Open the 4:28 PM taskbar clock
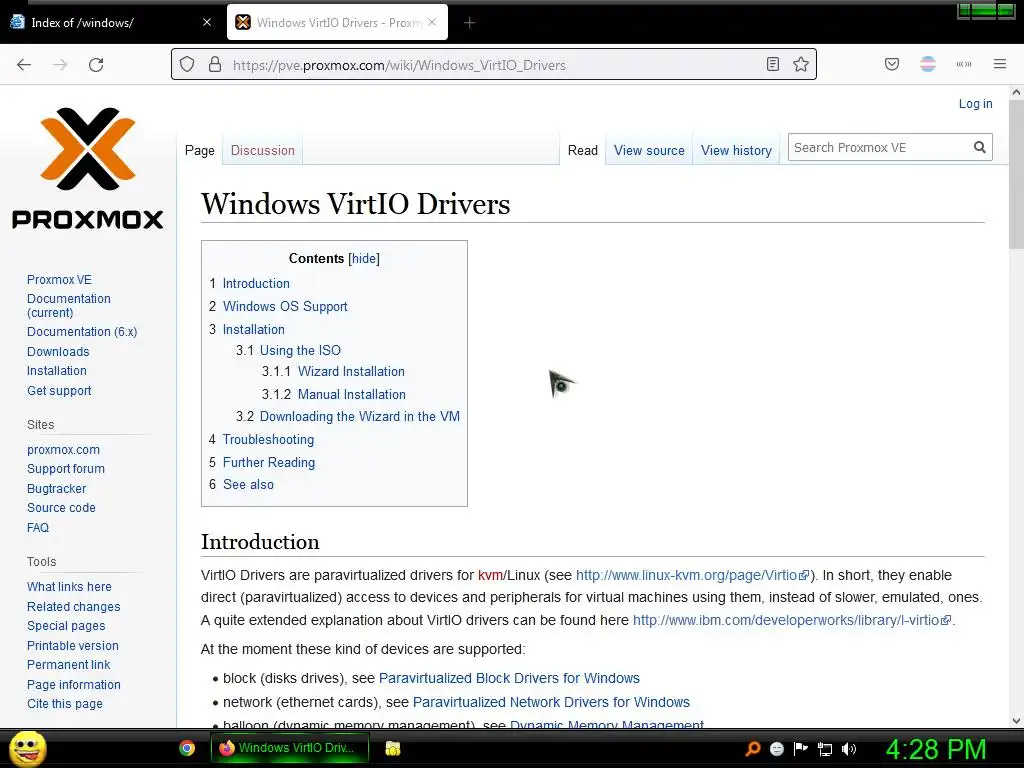 pos(935,749)
